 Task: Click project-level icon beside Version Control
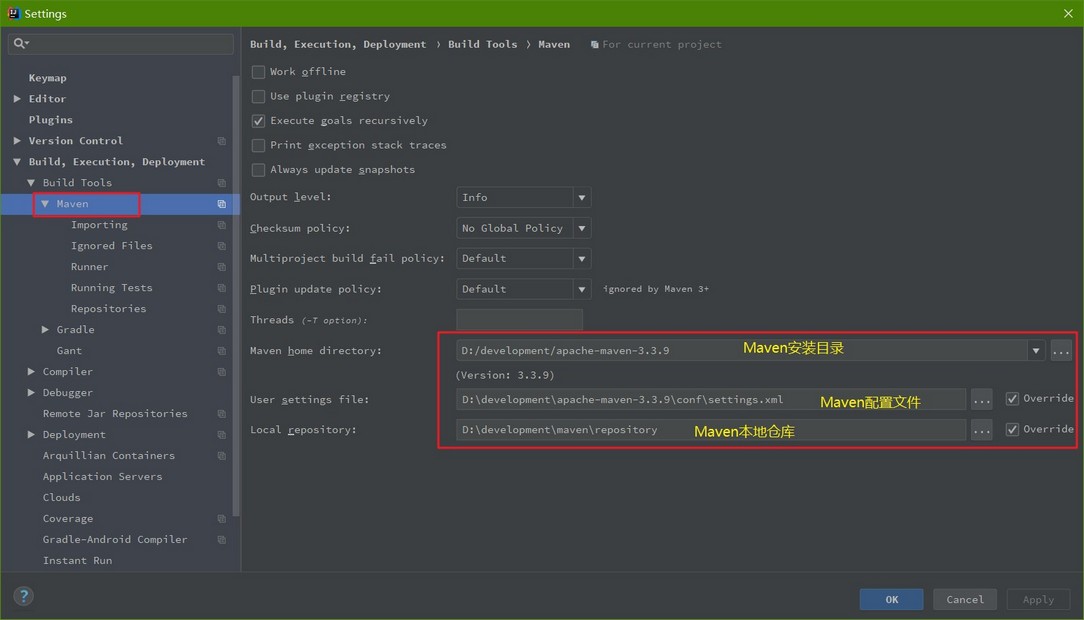[x=221, y=141]
